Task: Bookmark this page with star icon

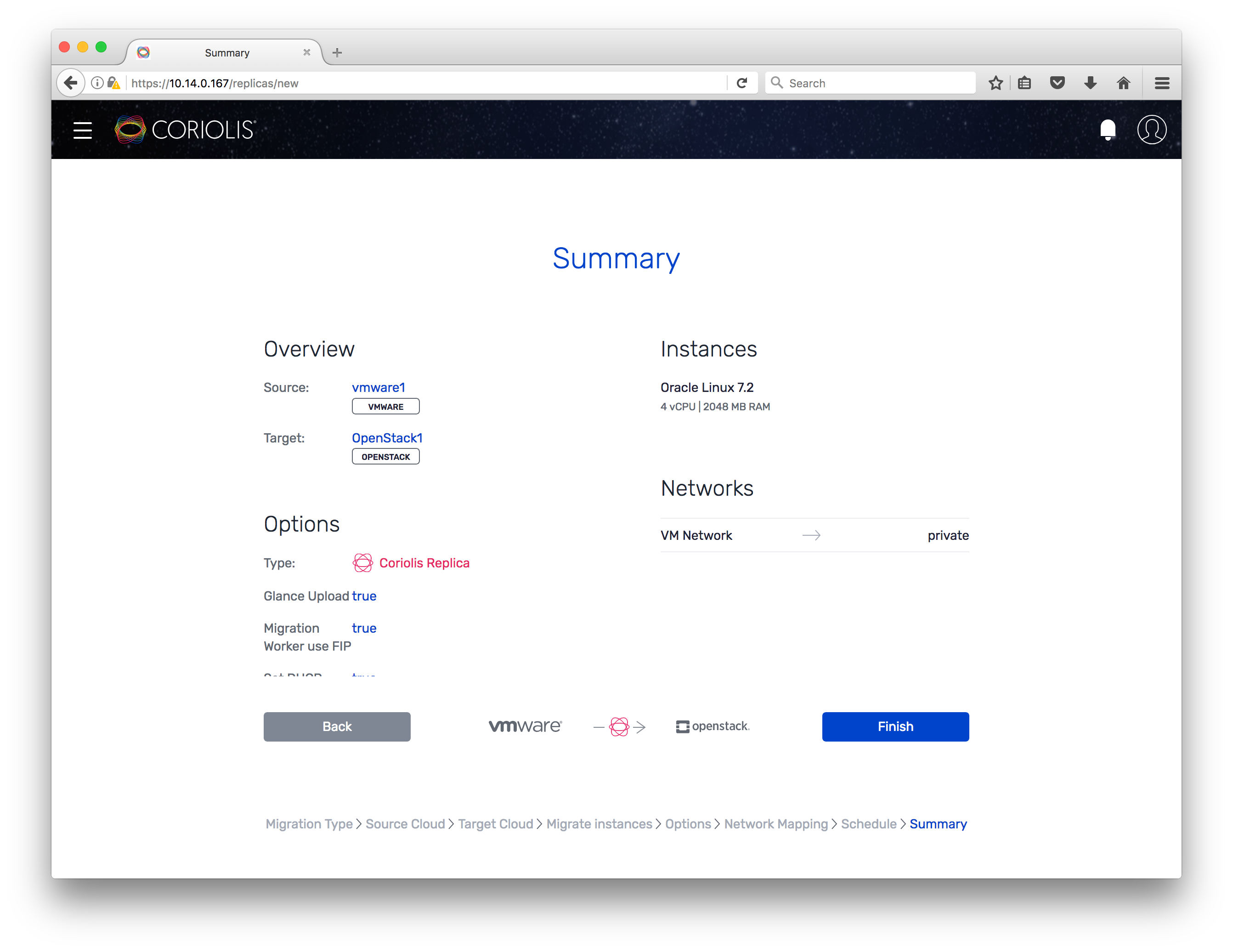Action: [995, 83]
